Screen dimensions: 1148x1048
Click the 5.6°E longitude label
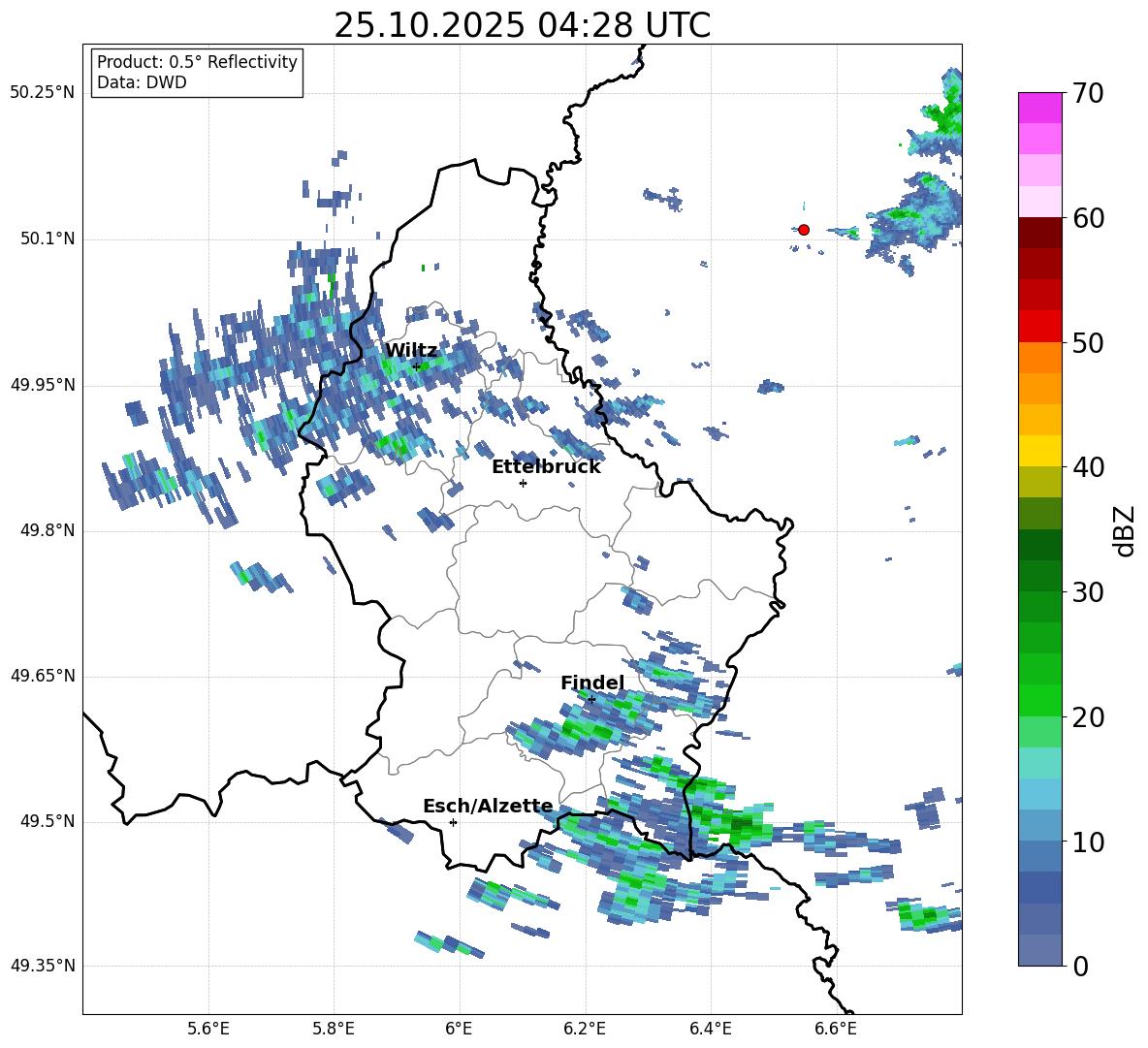[208, 1030]
